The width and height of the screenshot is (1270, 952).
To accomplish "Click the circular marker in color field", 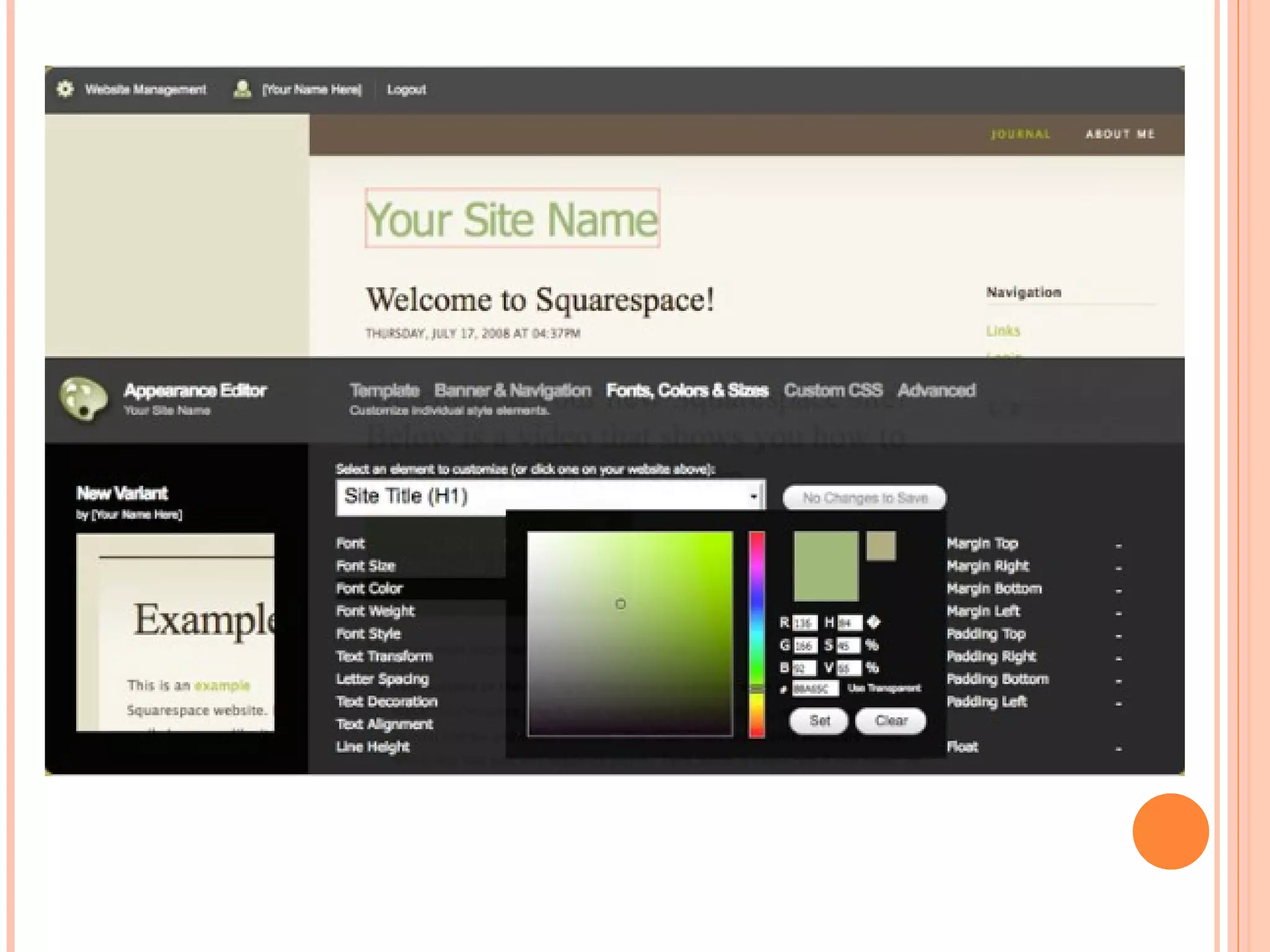I will pyautogui.click(x=620, y=604).
